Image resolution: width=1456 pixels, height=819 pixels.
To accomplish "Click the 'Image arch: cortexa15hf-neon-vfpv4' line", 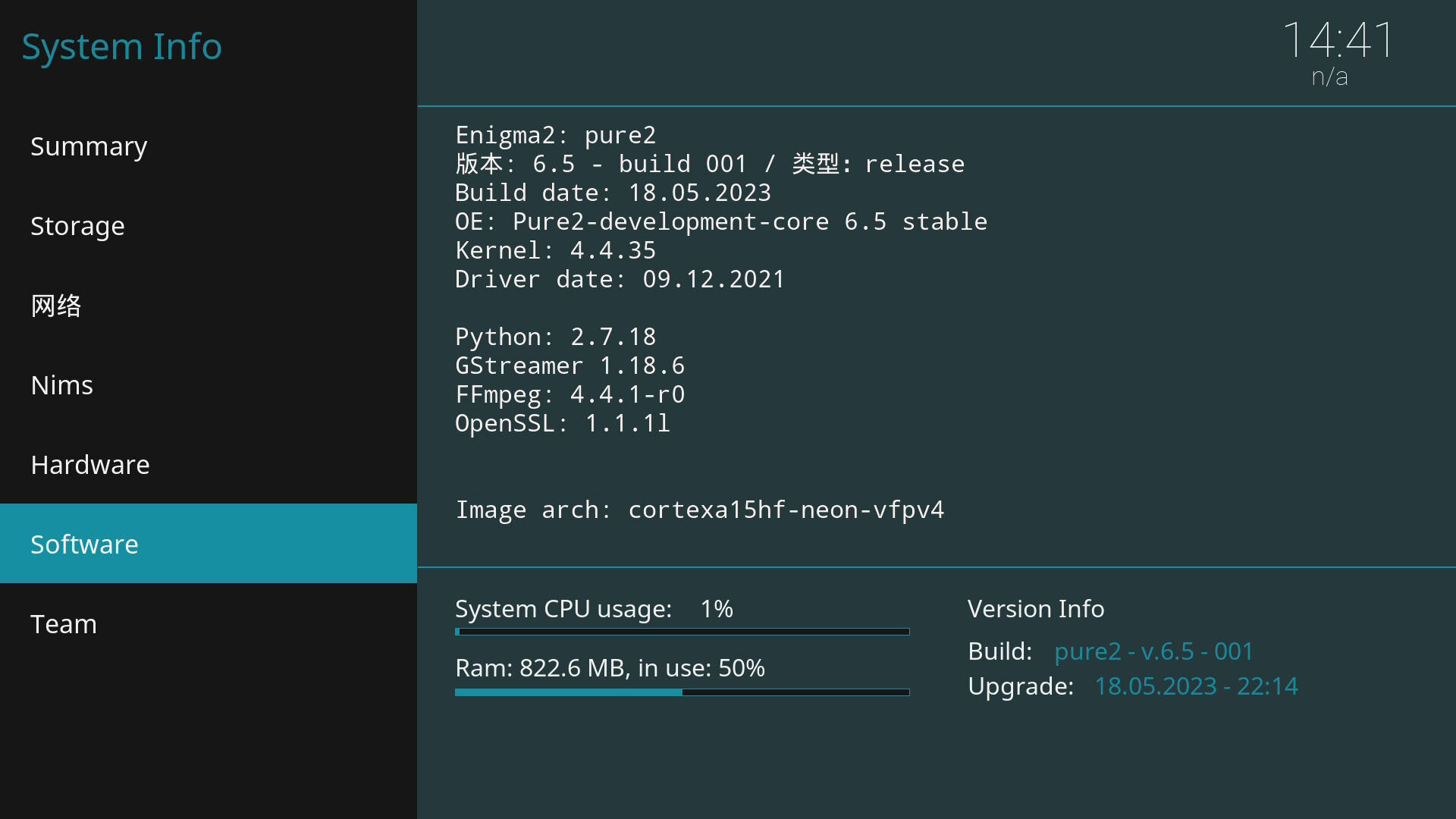I will coord(700,510).
